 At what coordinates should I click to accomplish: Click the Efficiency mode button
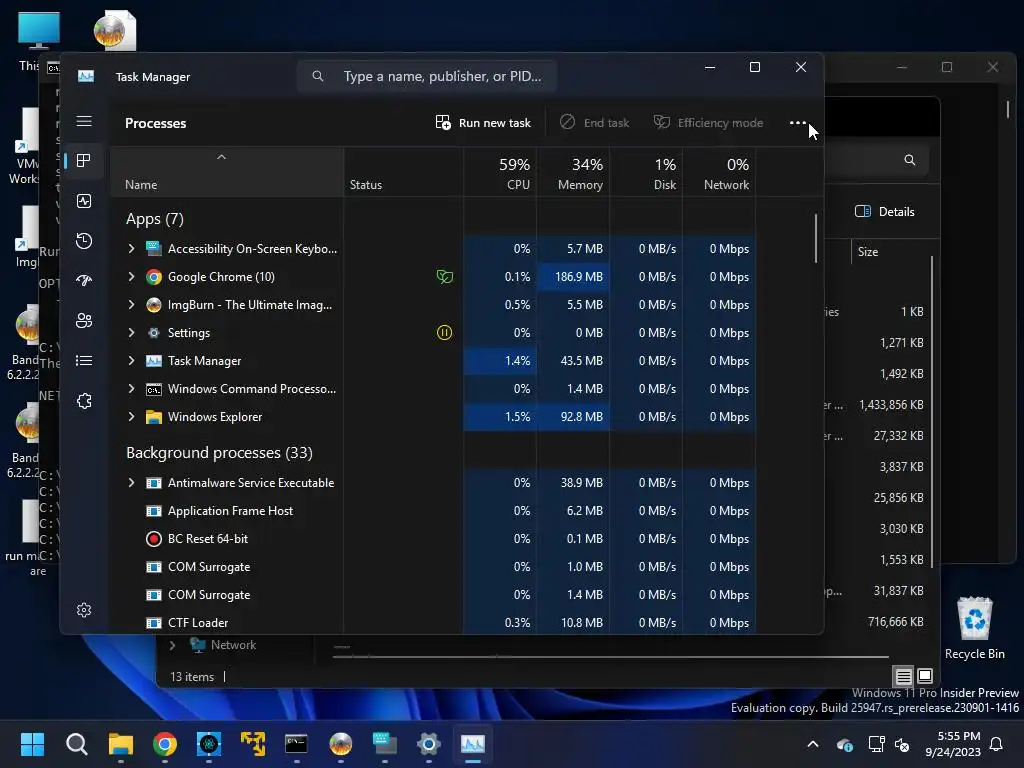click(709, 123)
